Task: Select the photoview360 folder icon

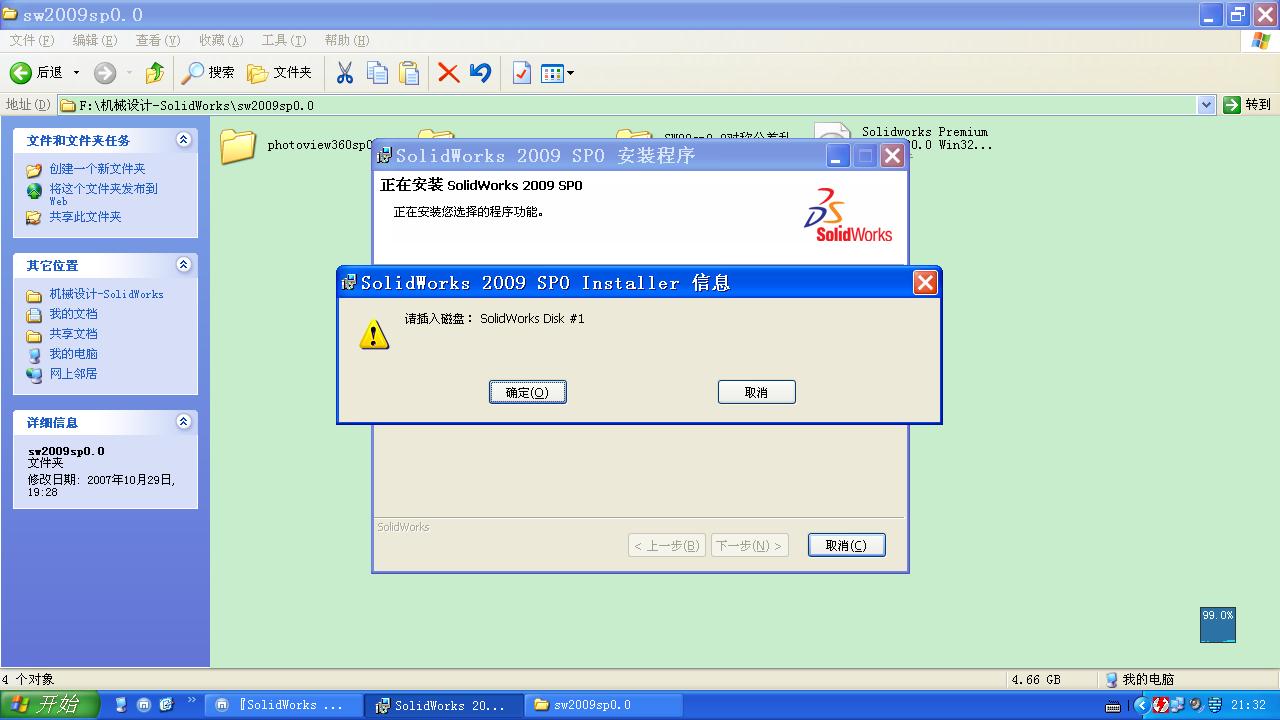Action: point(239,146)
